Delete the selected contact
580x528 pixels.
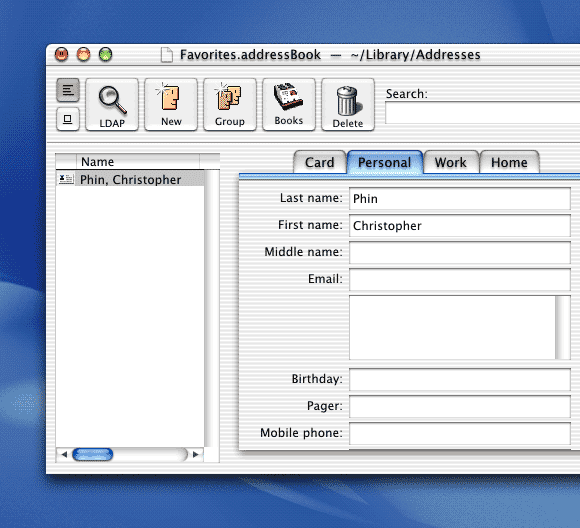pos(348,104)
